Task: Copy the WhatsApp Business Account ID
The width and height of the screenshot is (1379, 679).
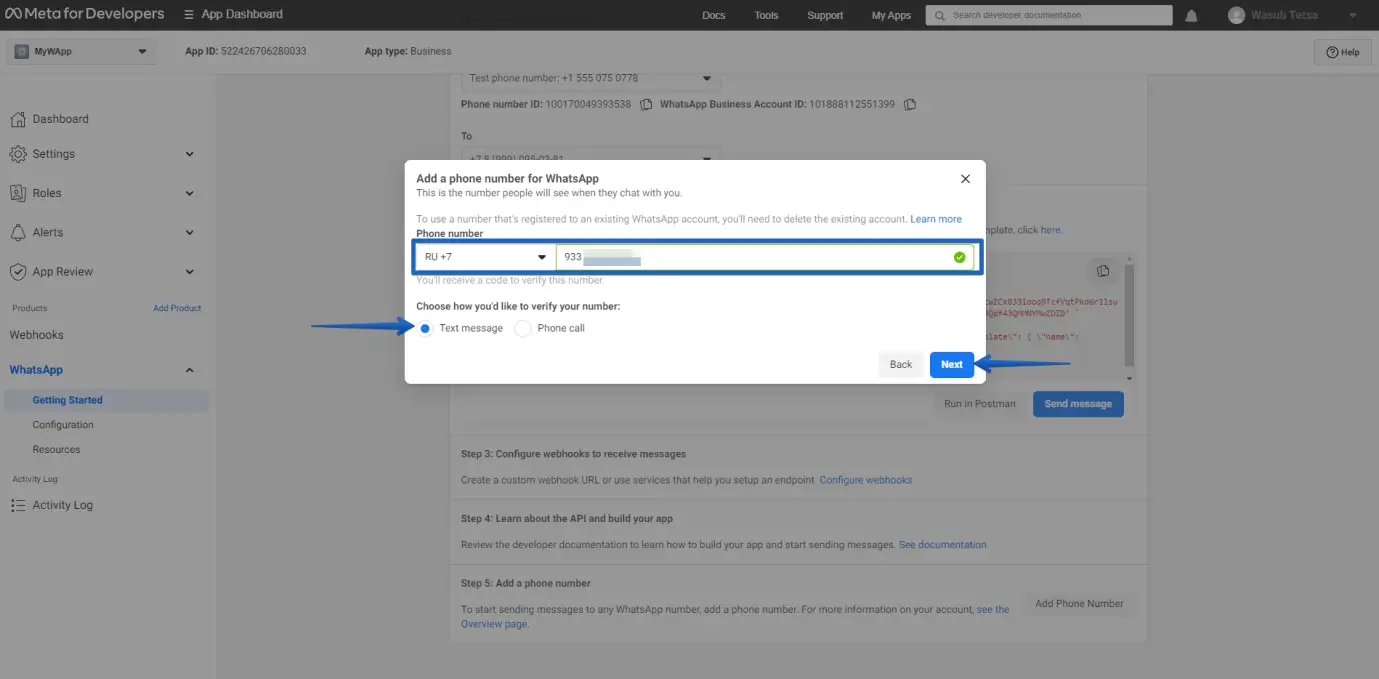Action: tap(910, 104)
